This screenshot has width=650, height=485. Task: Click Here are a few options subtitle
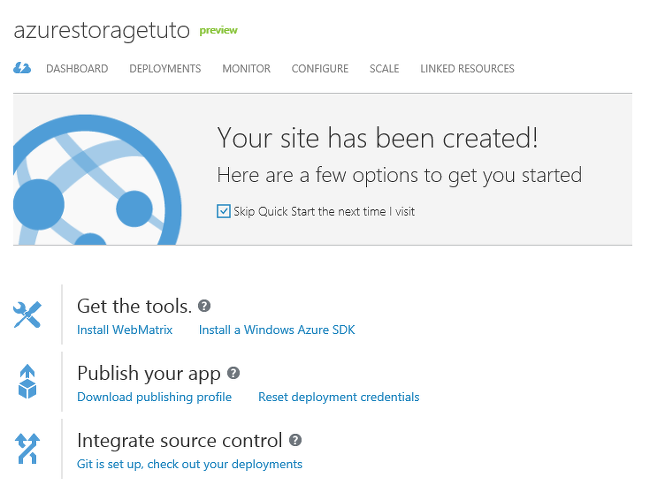click(399, 175)
